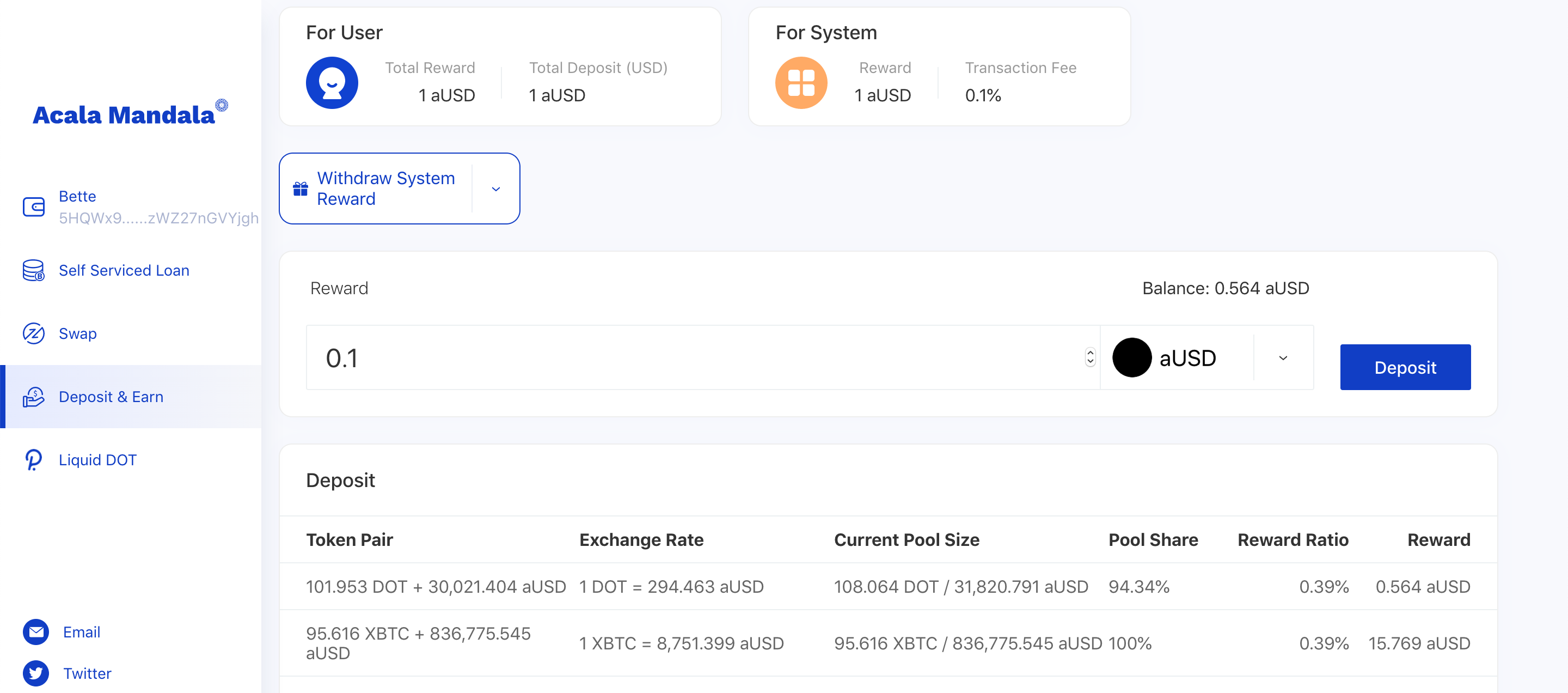Click the Deposit table heading
Screen dimensions: 1568x693
340,480
